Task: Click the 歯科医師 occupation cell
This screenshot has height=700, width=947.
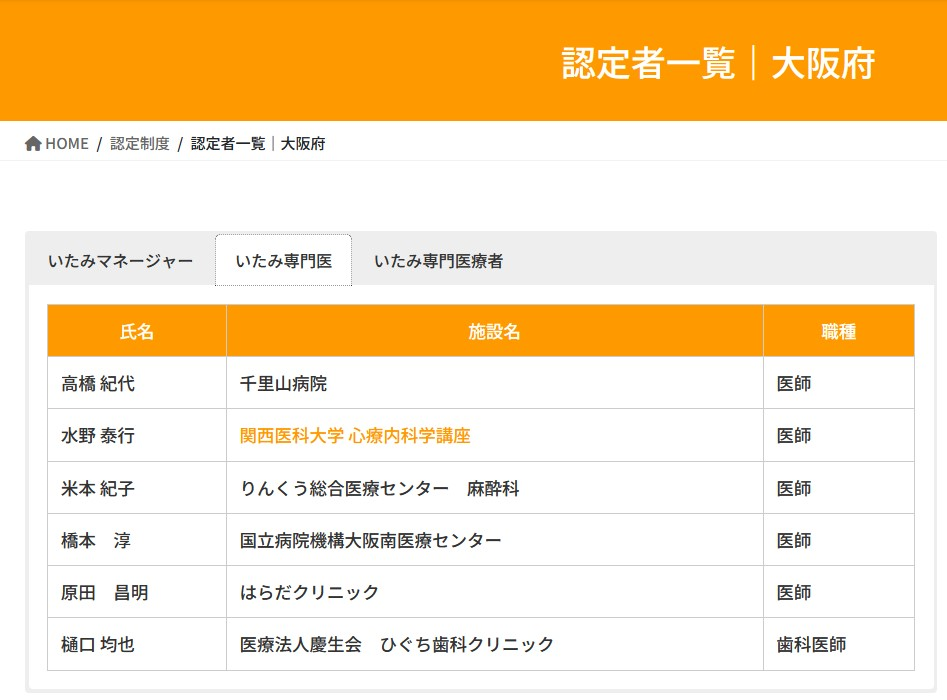Action: pos(839,644)
